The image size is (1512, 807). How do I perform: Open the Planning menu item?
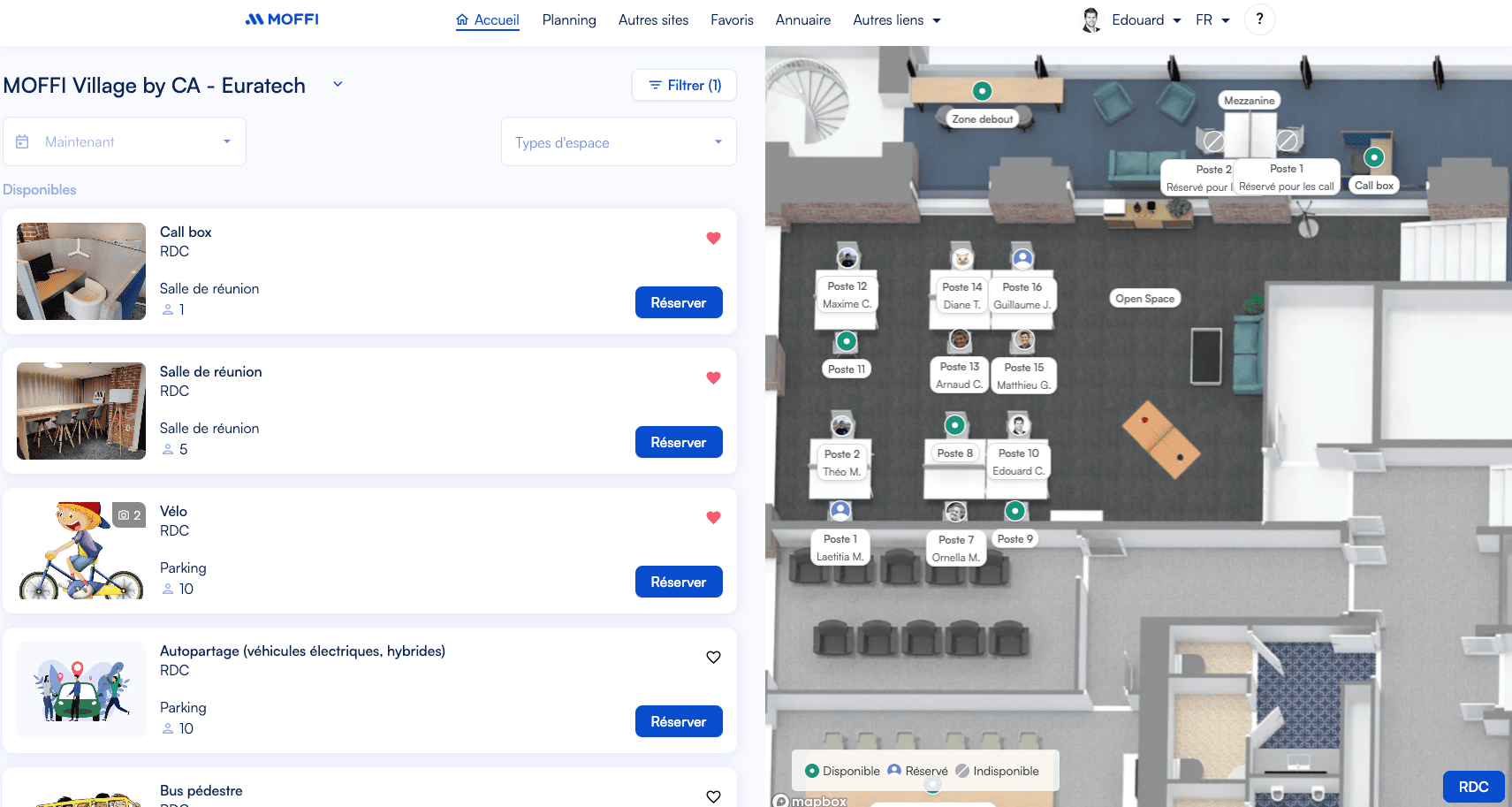pos(569,19)
